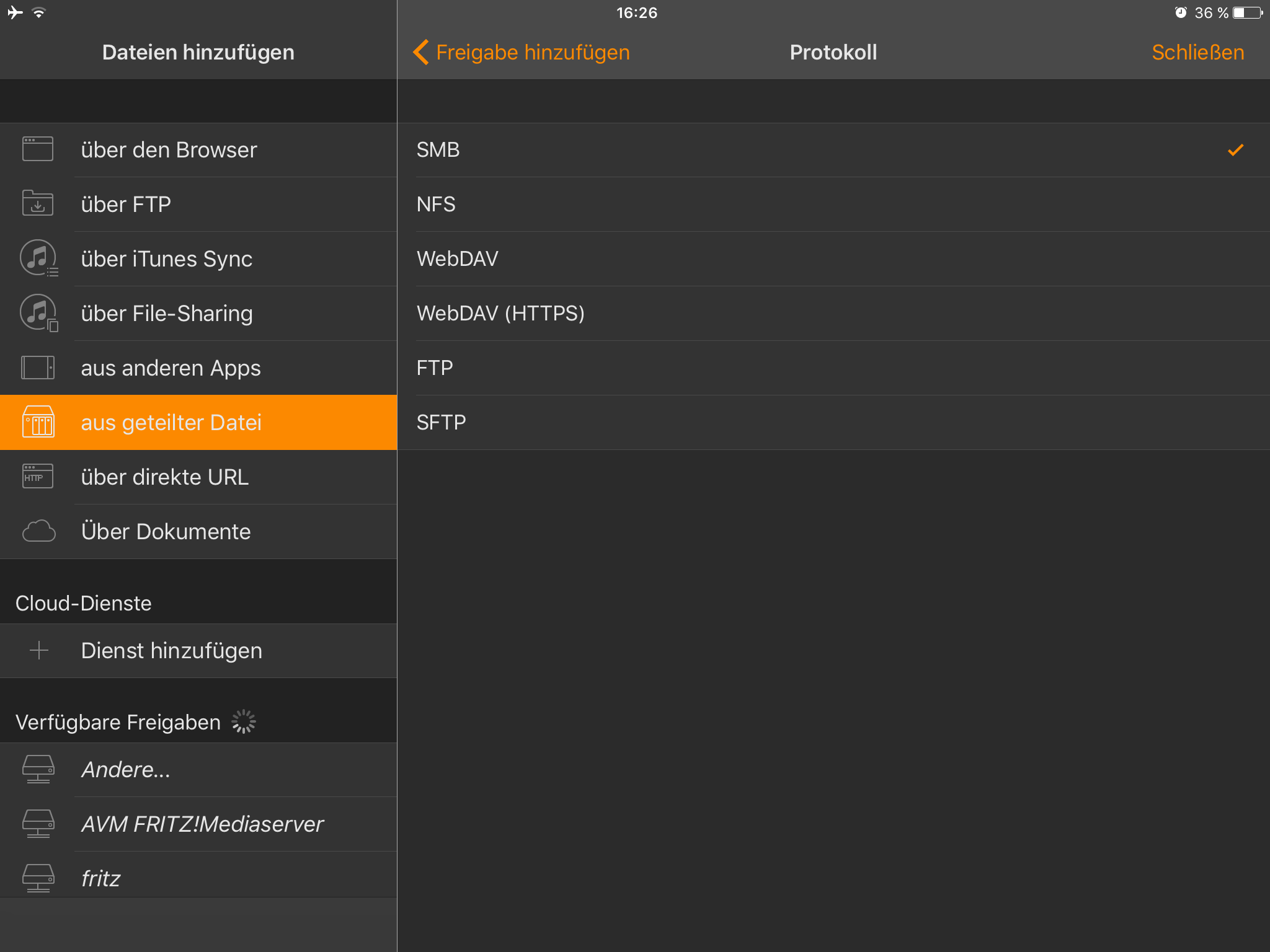Open the 'aus anderen Apps' menu entry
Image resolution: width=1270 pixels, height=952 pixels.
click(x=171, y=368)
